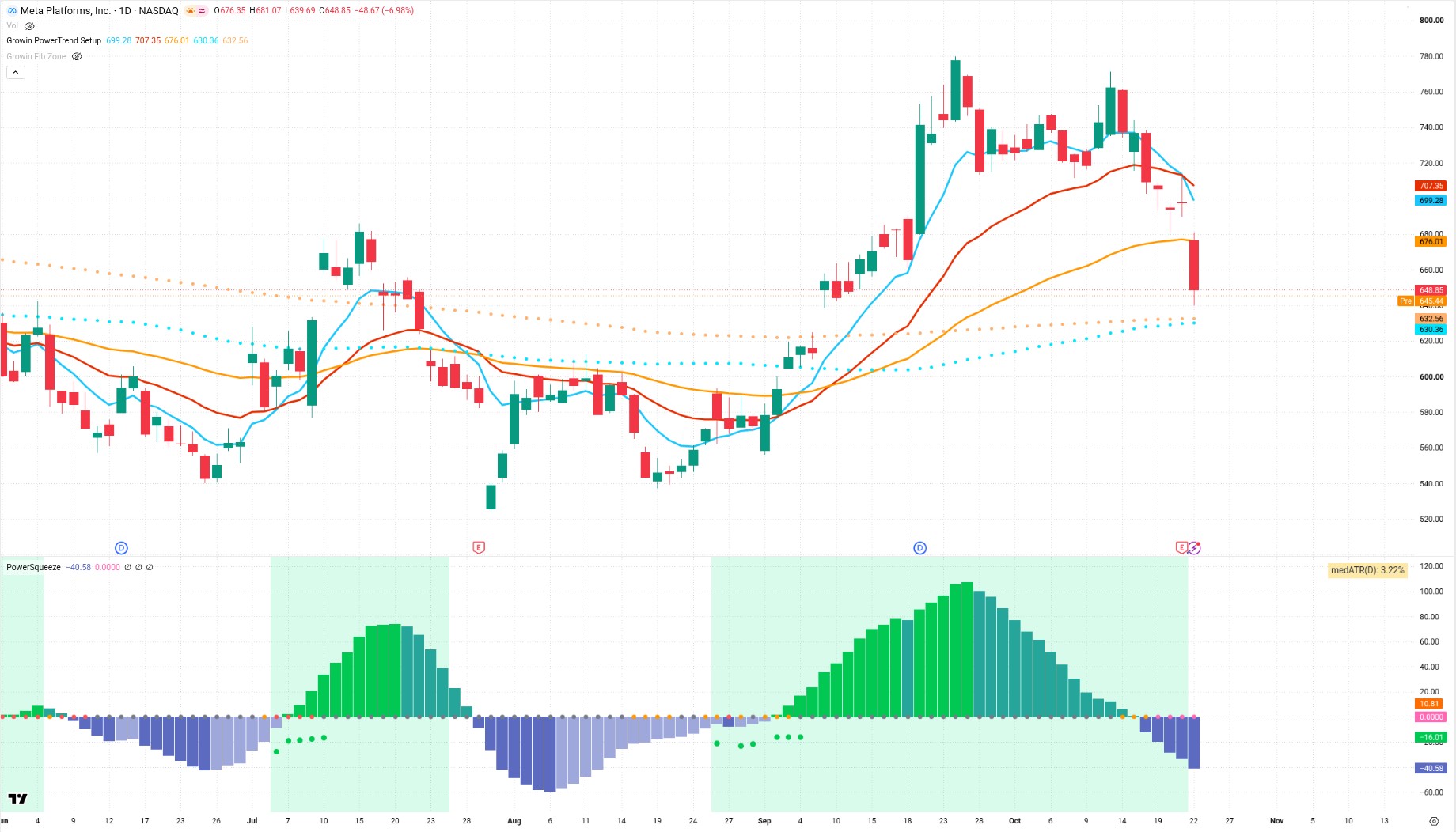Open chart settings hexagon icon bottom right
The width and height of the screenshot is (1456, 832).
coord(1434,821)
